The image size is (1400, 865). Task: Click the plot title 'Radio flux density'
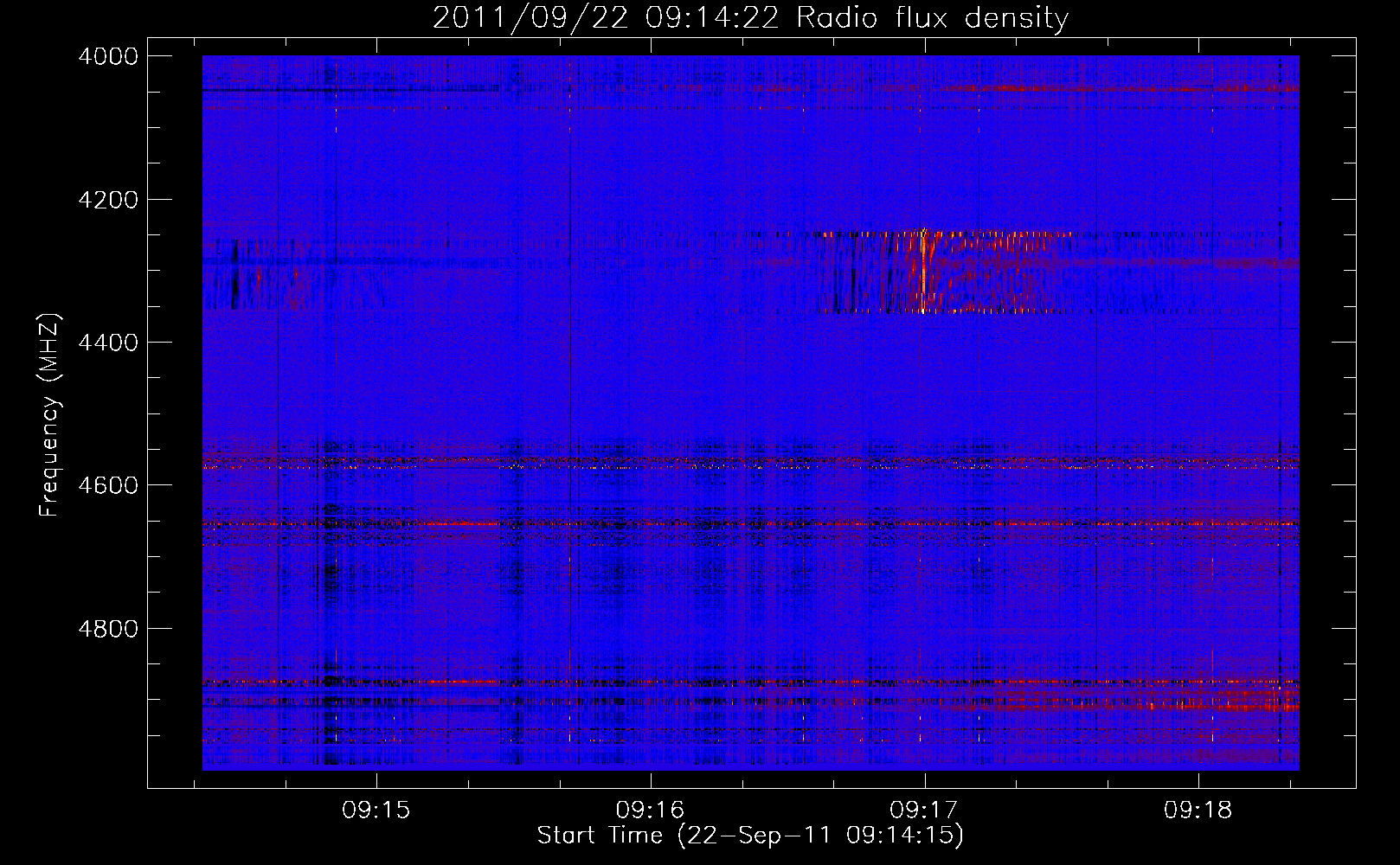[750, 17]
